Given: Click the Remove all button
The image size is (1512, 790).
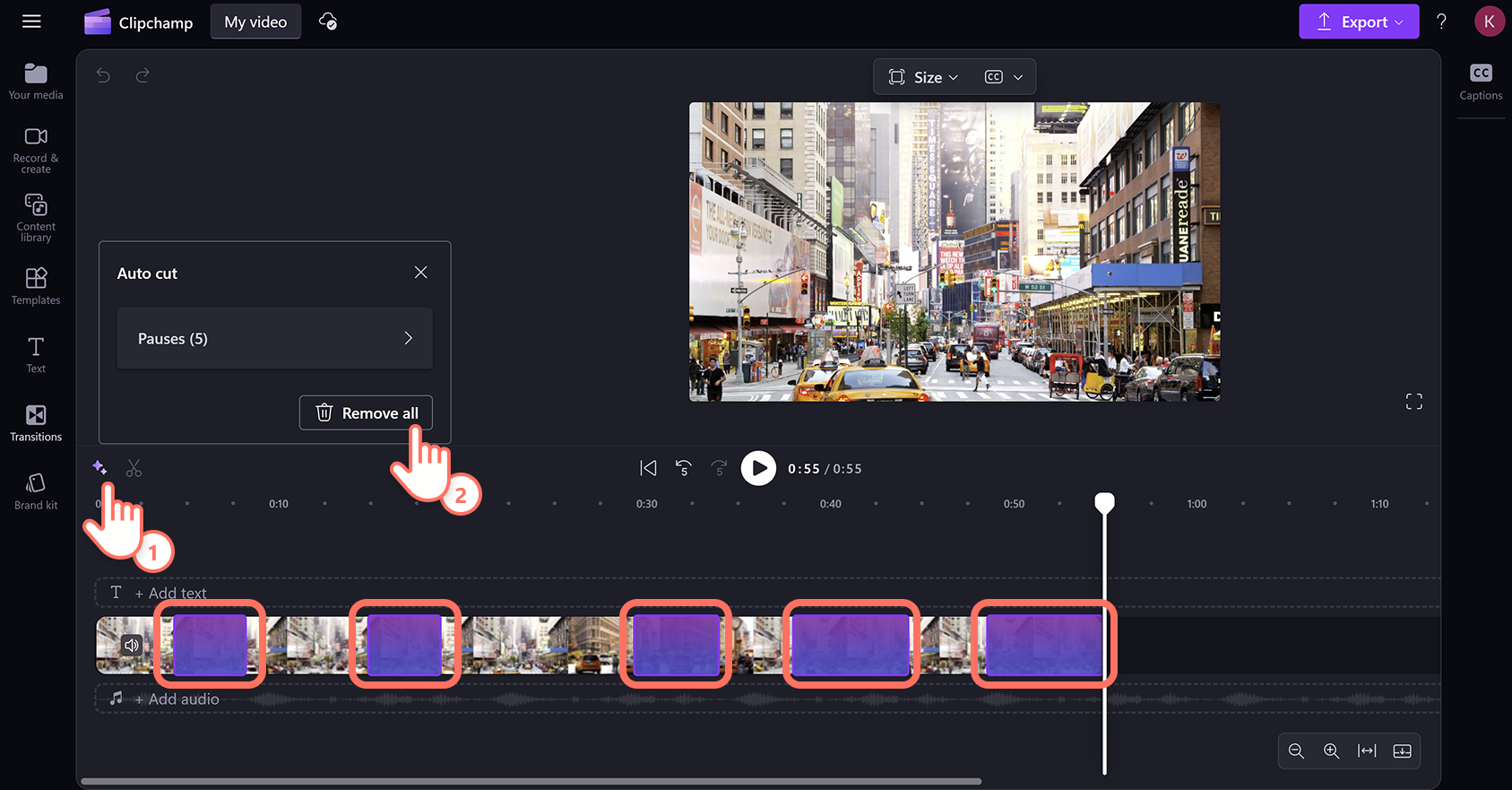Looking at the screenshot, I should 366,412.
